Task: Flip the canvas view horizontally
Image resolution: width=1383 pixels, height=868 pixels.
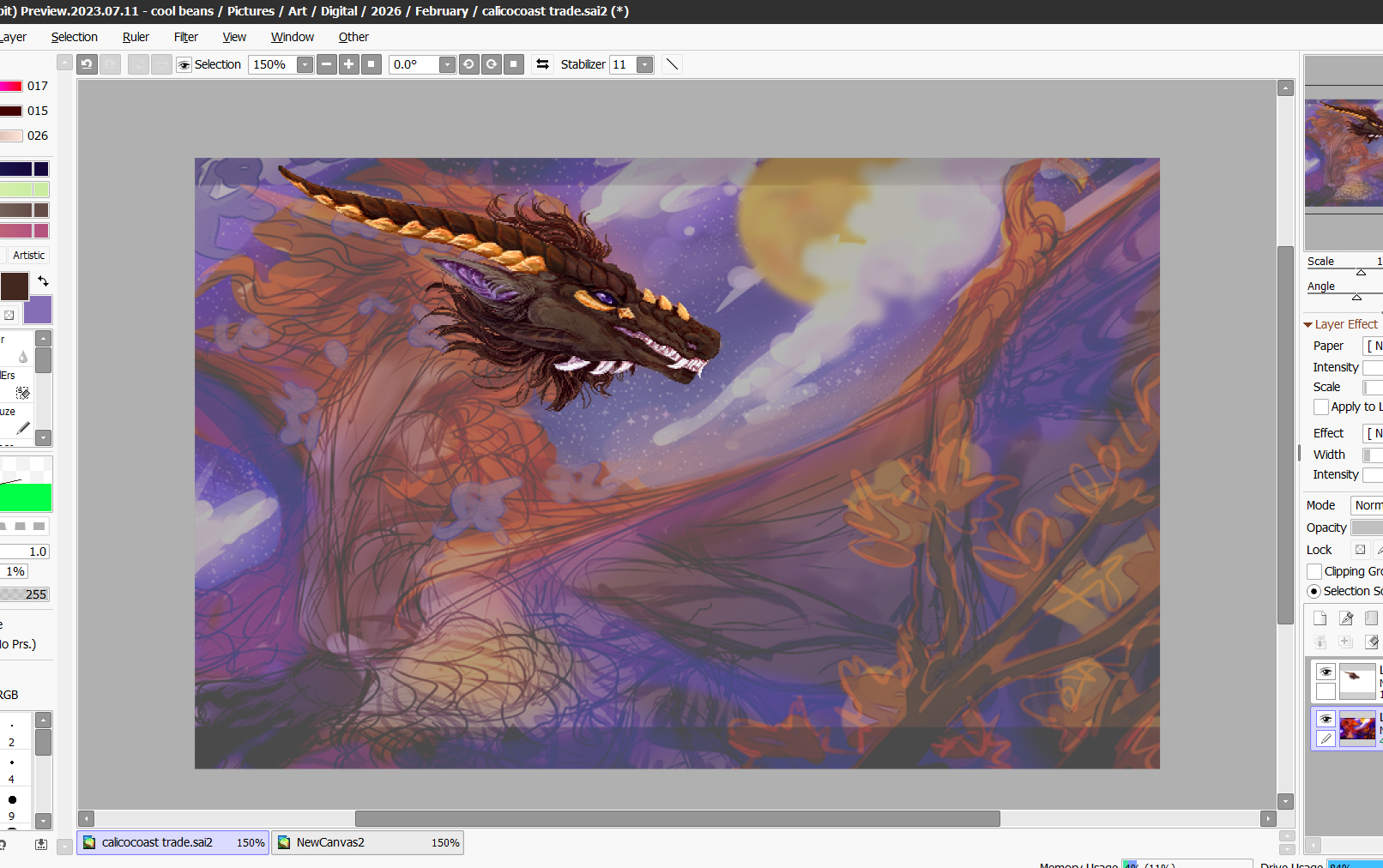Action: click(542, 64)
